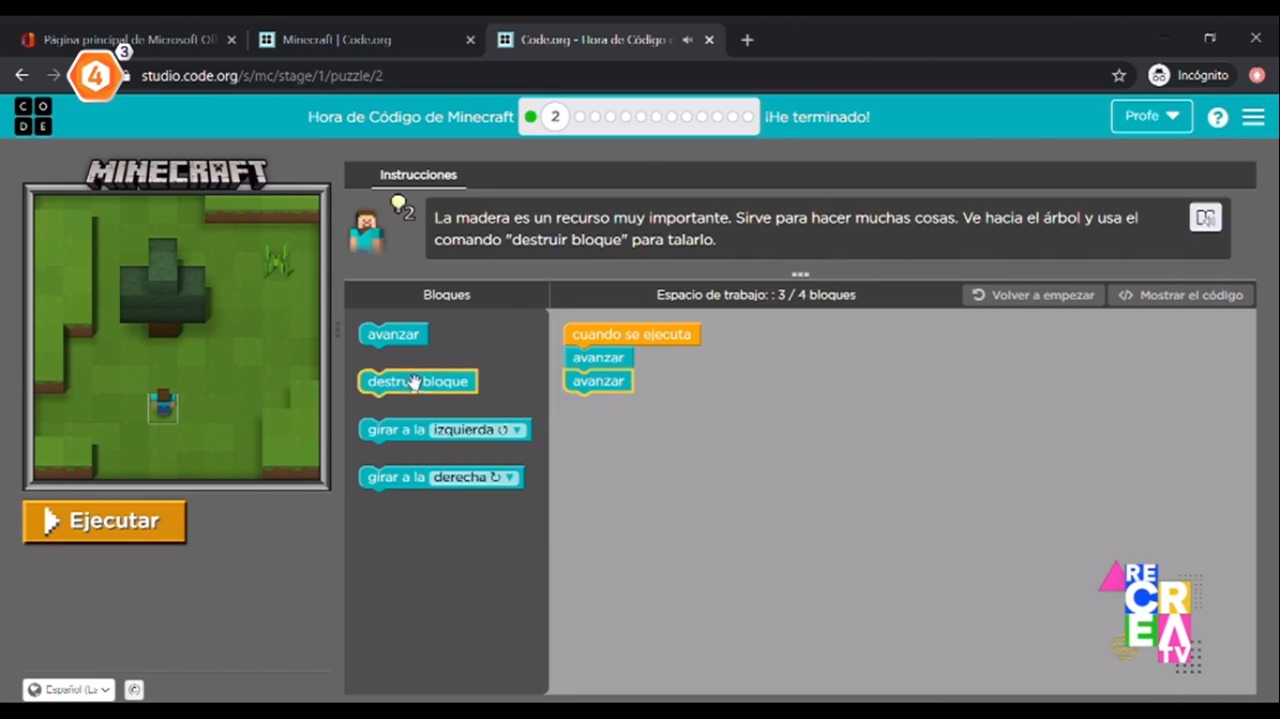Play the instructions read-aloud icon
This screenshot has width=1280, height=719.
click(1205, 218)
